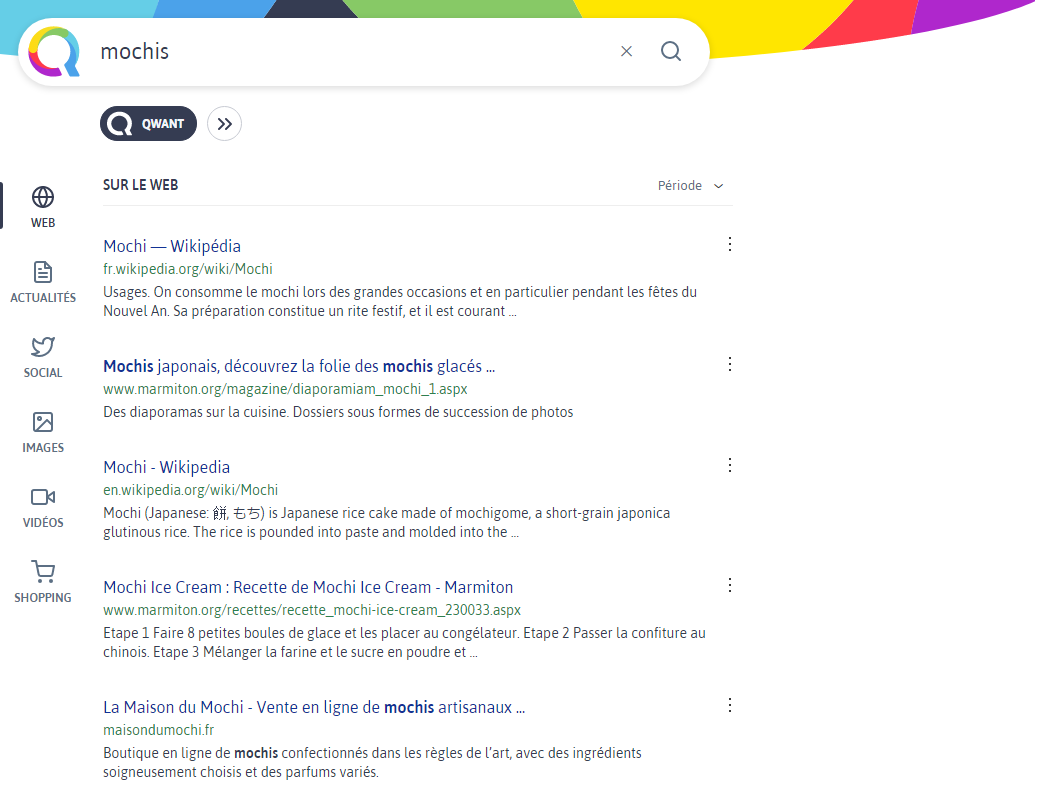Image resolution: width=1037 pixels, height=788 pixels.
Task: Click the SUR LE WEB heading
Action: click(140, 185)
